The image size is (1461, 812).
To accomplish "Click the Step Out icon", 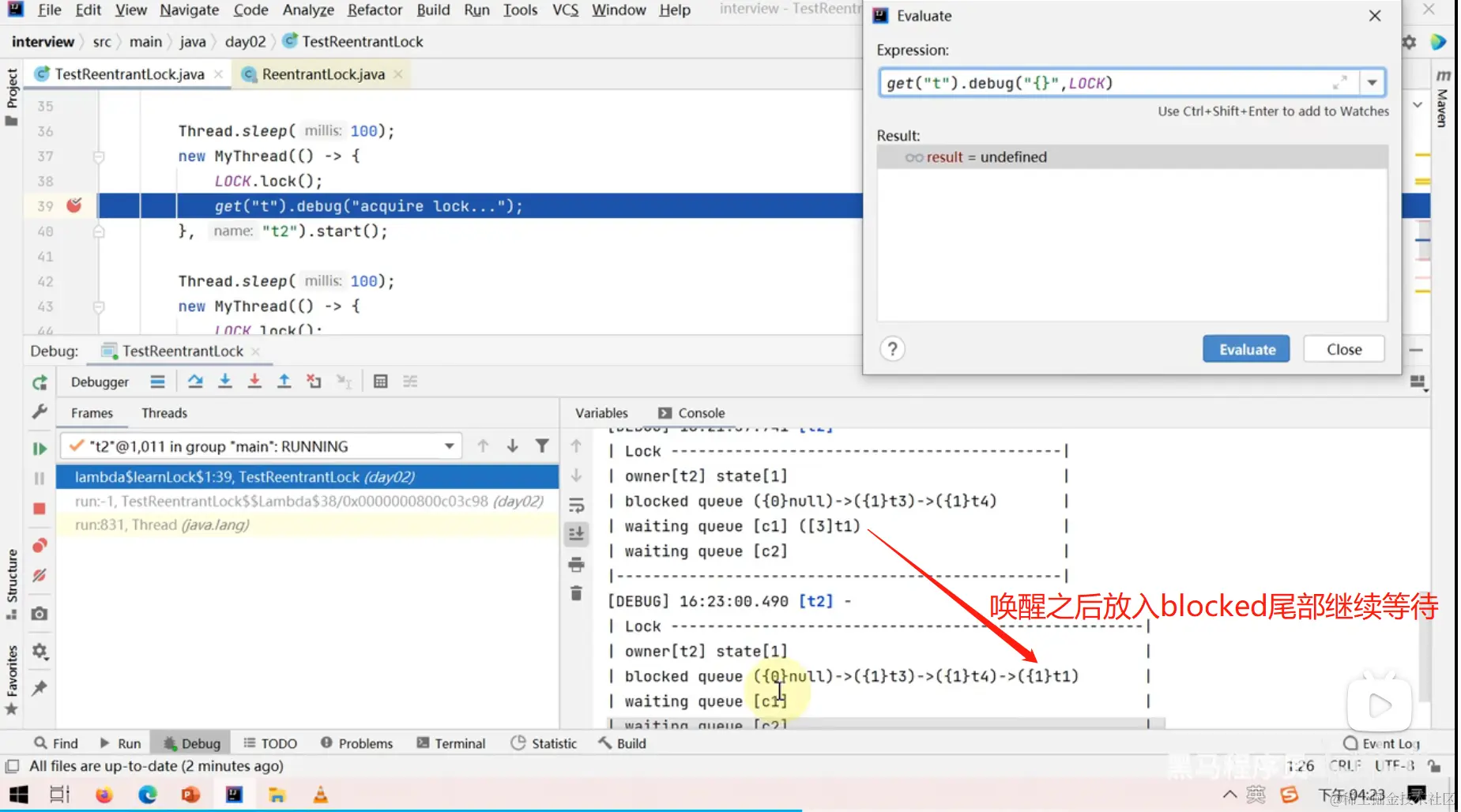I will 284,382.
